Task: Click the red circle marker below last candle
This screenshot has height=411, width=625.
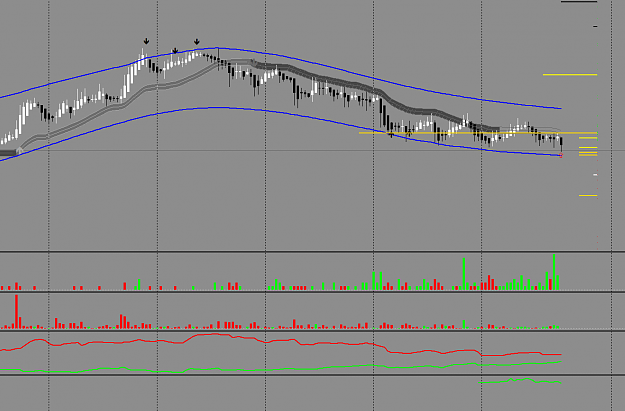Action: pyautogui.click(x=561, y=156)
